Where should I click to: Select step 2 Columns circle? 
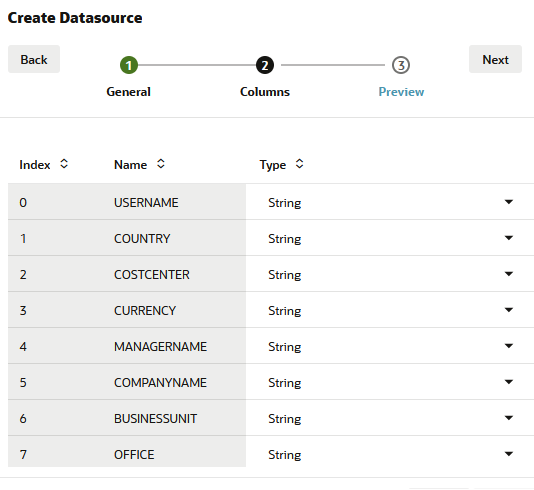point(265,65)
